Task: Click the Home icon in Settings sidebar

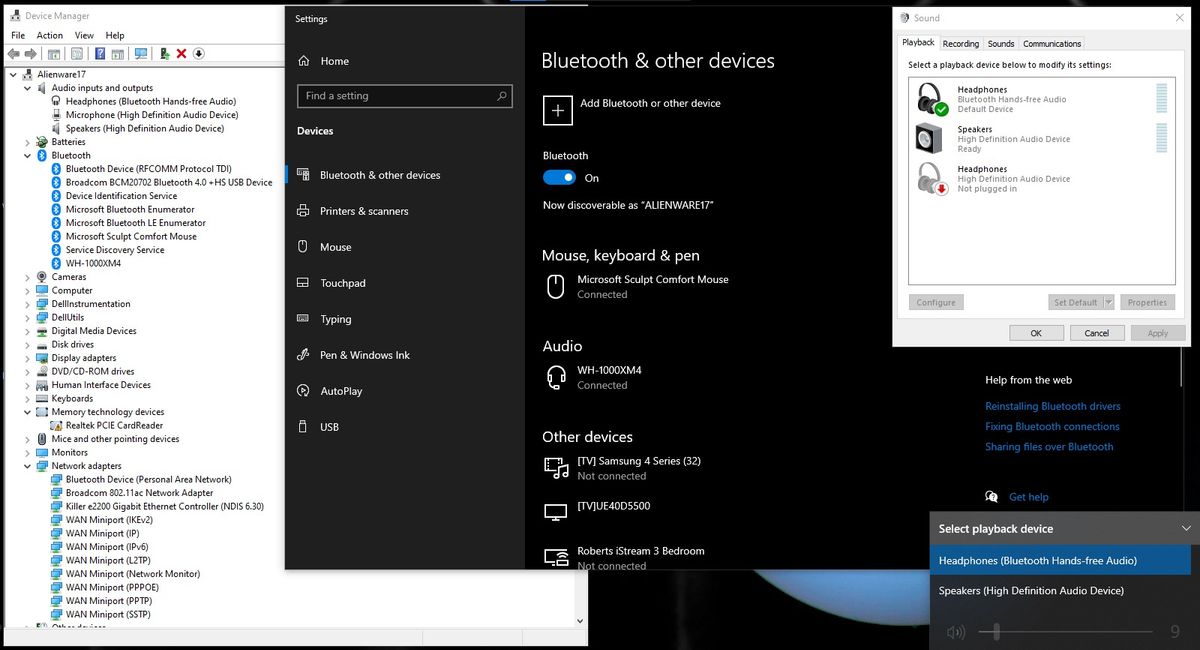Action: [304, 61]
